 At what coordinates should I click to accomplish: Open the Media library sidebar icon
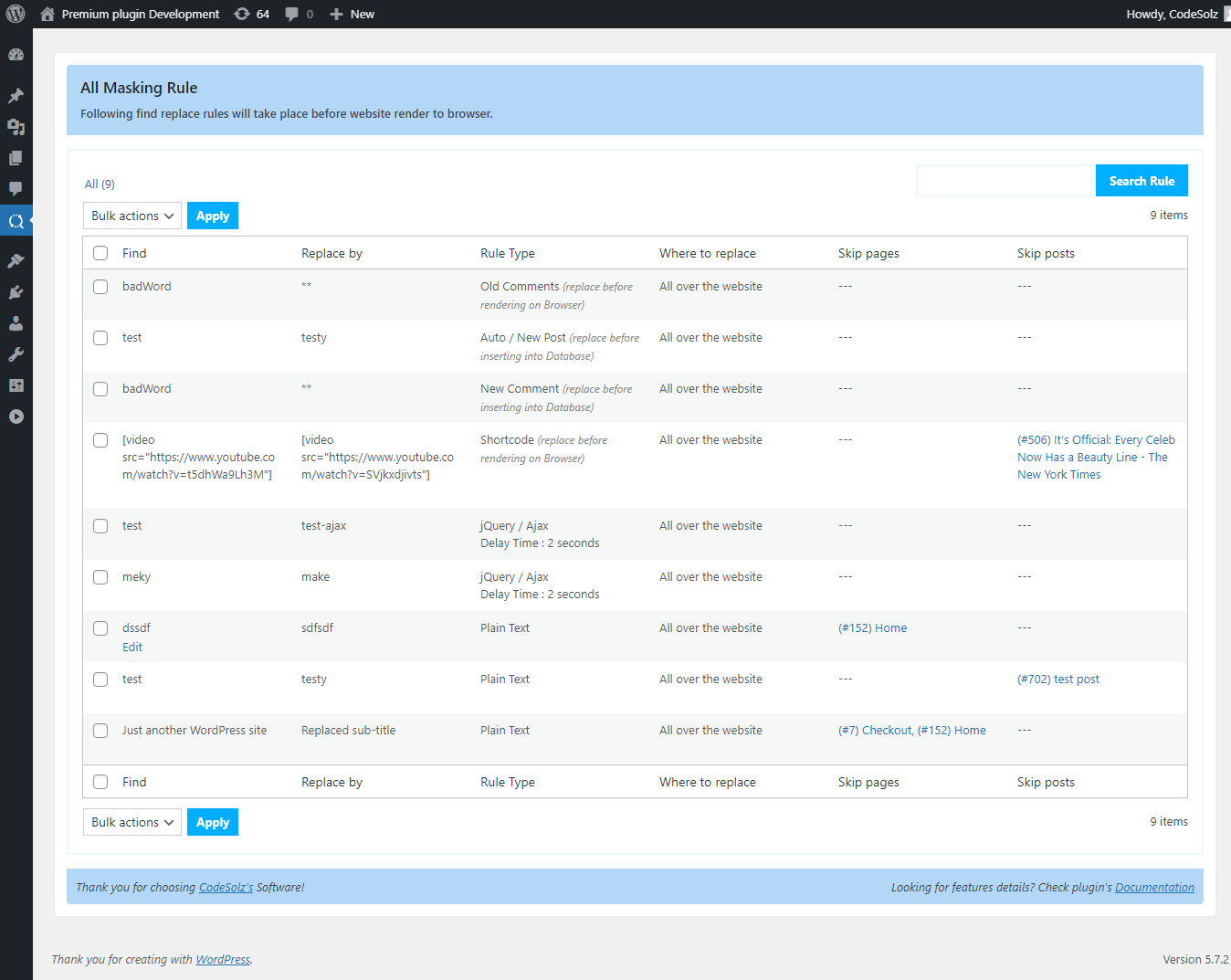(16, 127)
